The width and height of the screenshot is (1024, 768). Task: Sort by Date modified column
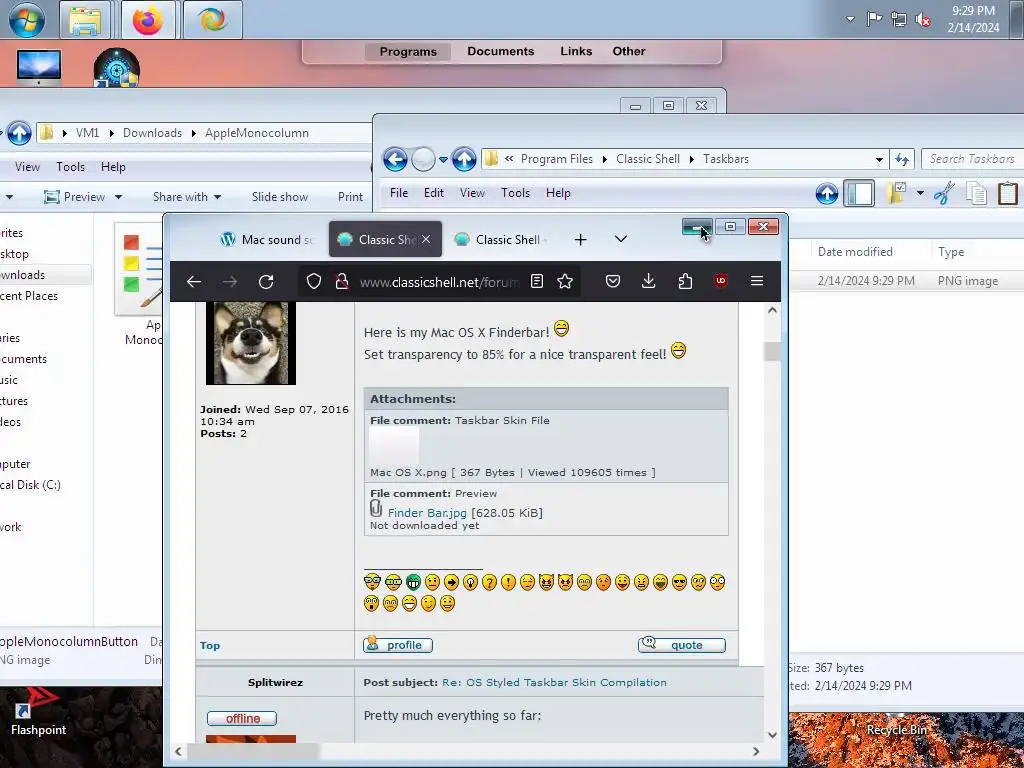point(855,251)
